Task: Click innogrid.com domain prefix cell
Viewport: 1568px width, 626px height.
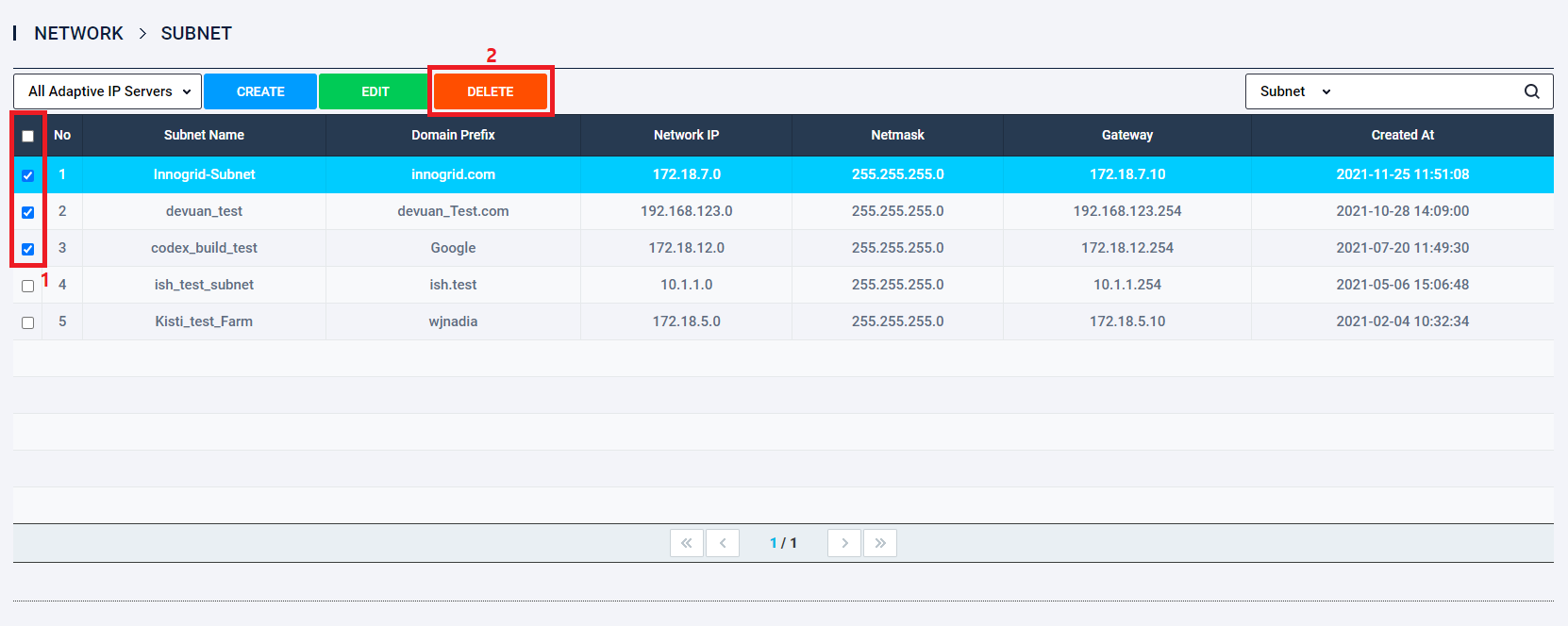Action: tap(453, 174)
